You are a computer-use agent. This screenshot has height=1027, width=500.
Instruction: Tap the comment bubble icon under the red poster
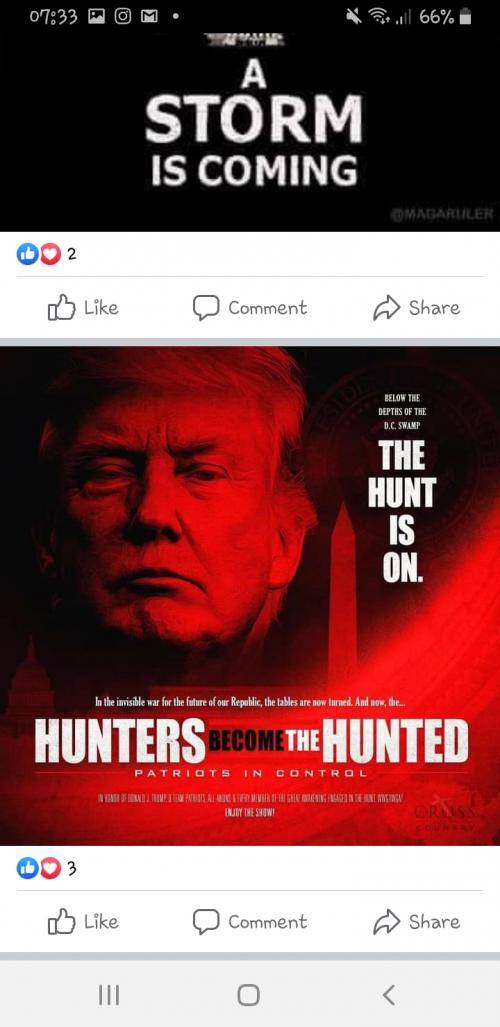tap(205, 922)
